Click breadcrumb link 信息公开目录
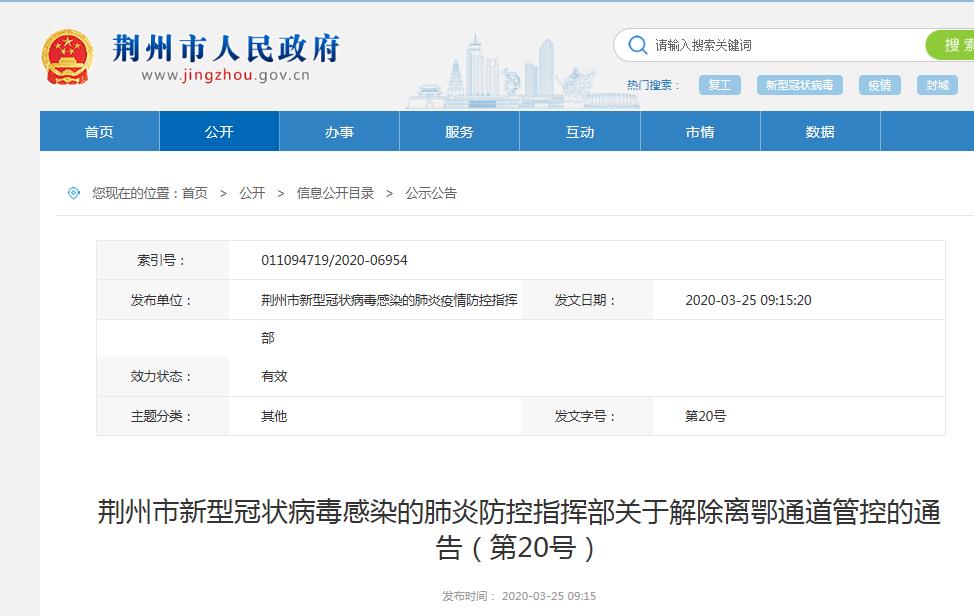 point(335,193)
